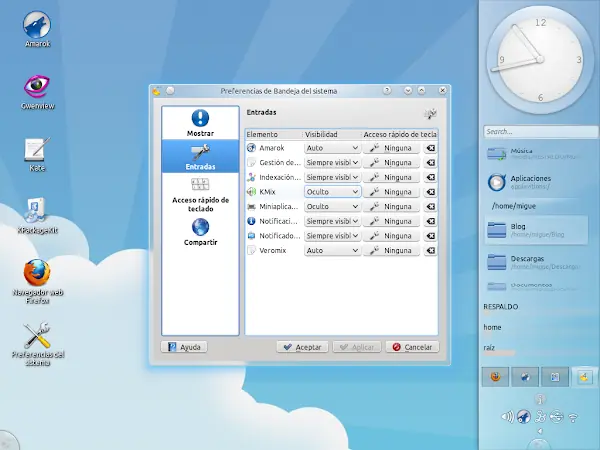Open visibility dropdown for Notificado... row
Screen dimensions: 600x450
(x=332, y=236)
